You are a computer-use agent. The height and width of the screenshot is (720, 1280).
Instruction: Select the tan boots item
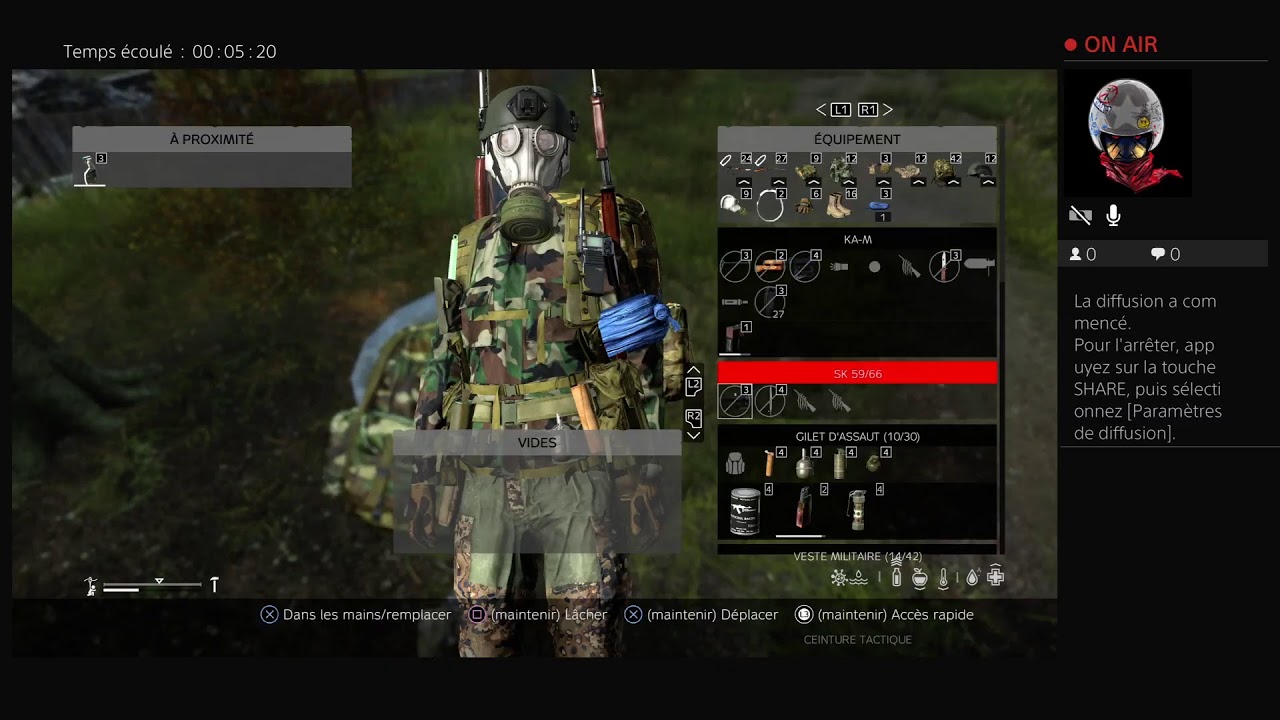[x=838, y=206]
